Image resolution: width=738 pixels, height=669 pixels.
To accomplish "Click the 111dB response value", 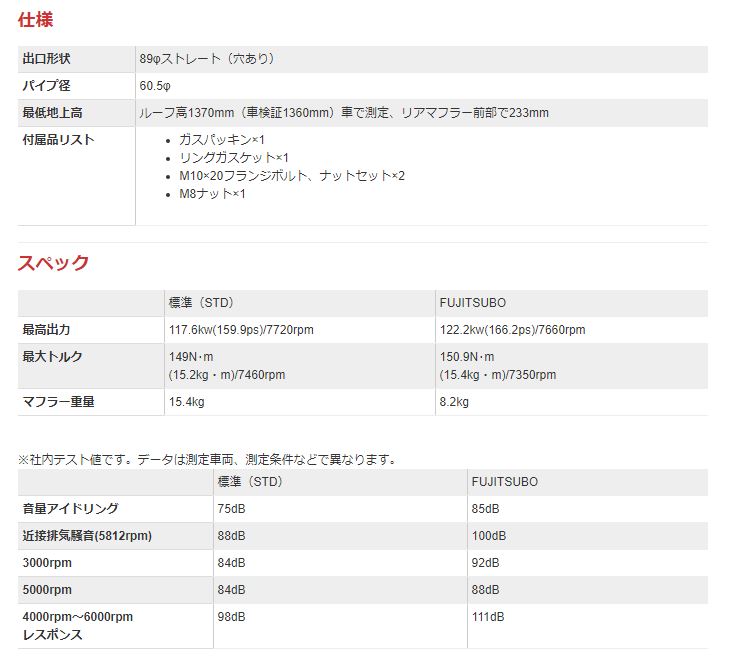I will [x=488, y=617].
